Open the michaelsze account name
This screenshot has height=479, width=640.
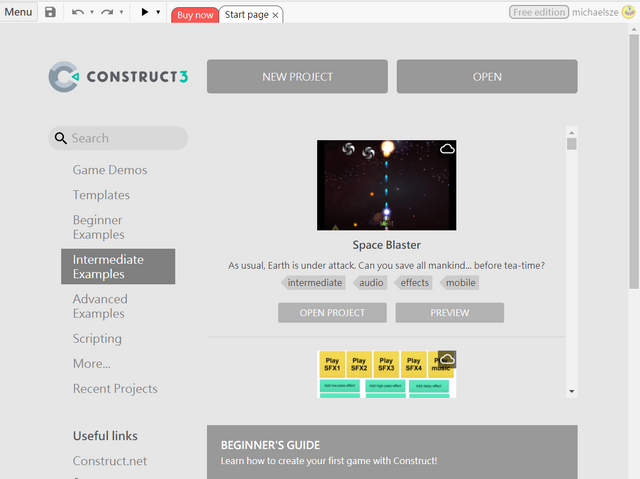point(595,12)
